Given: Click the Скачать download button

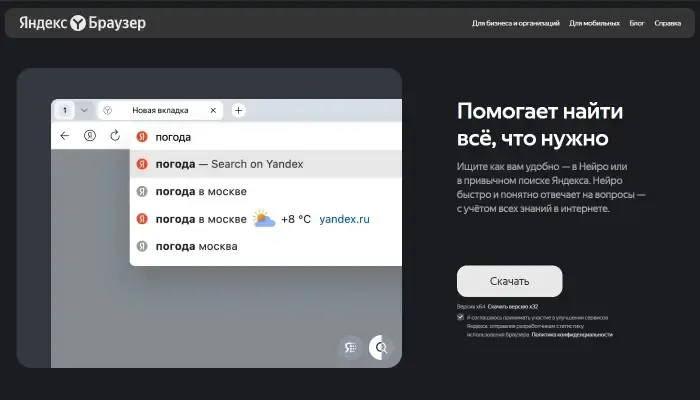Looking at the screenshot, I should 509,281.
